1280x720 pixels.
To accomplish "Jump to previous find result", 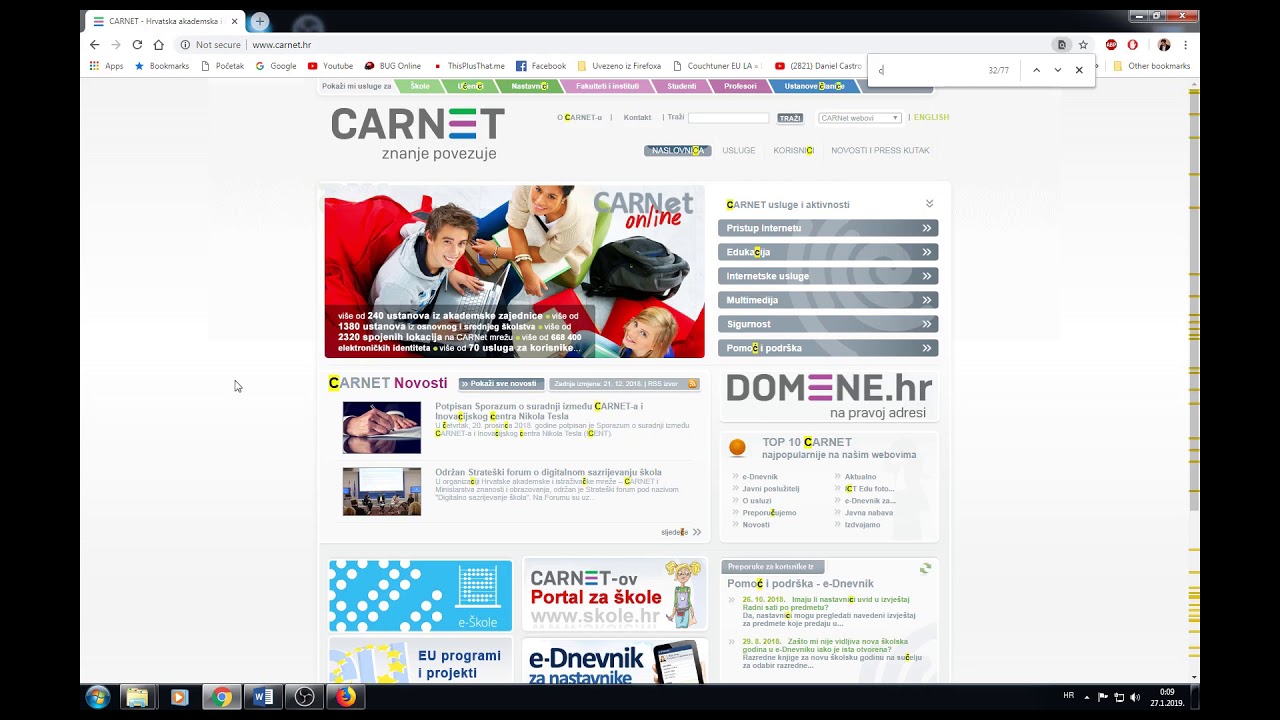I will coord(1036,70).
